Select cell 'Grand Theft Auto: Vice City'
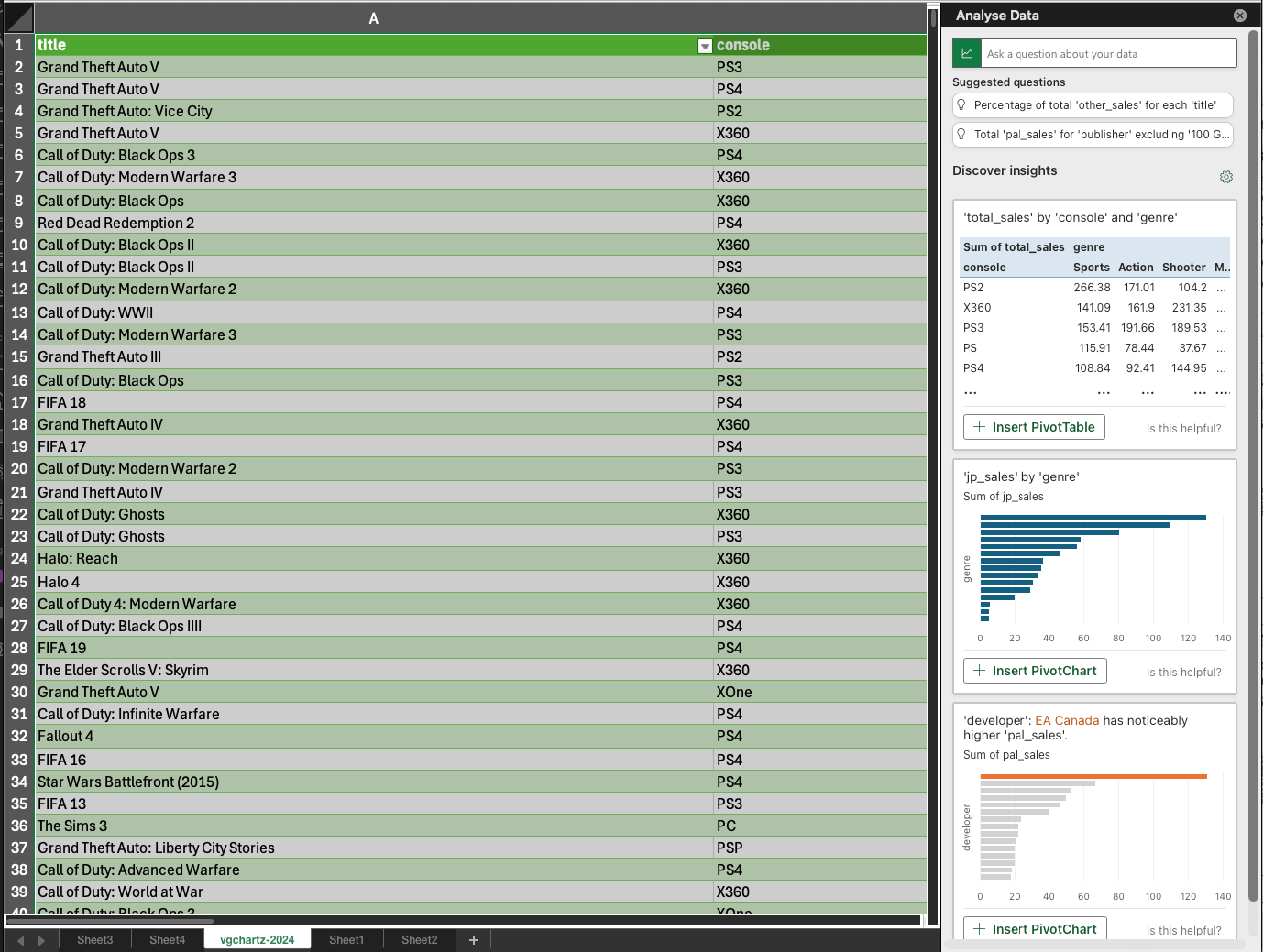 (375, 111)
